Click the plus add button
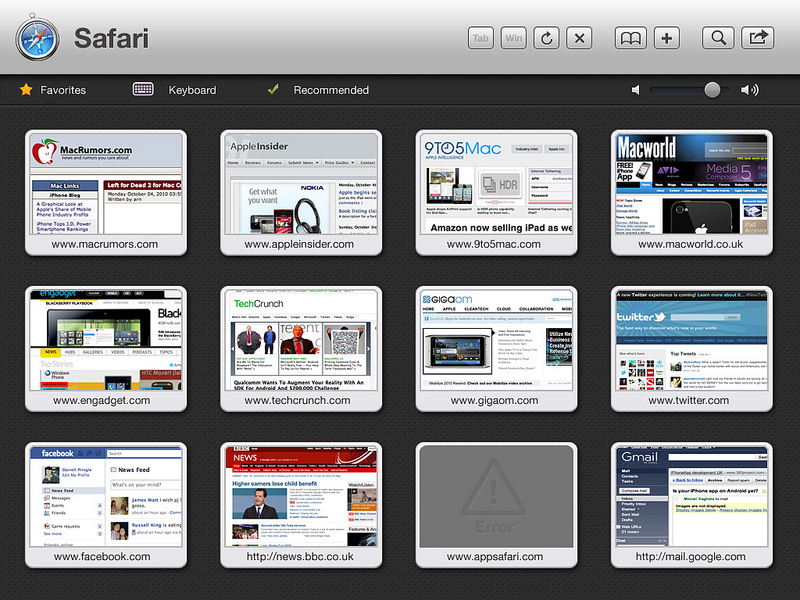The height and width of the screenshot is (600, 800). [667, 38]
